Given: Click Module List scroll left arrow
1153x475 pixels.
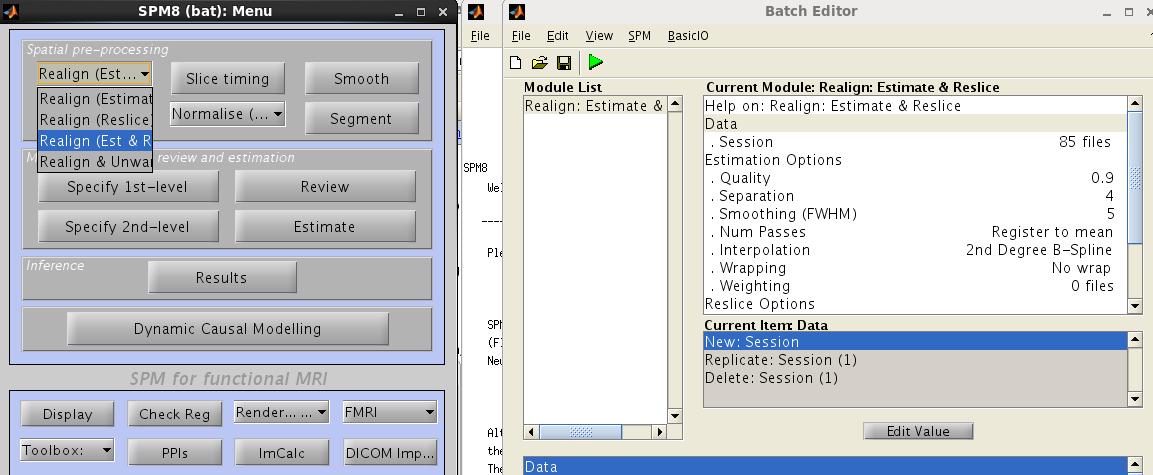Looking at the screenshot, I should 531,432.
